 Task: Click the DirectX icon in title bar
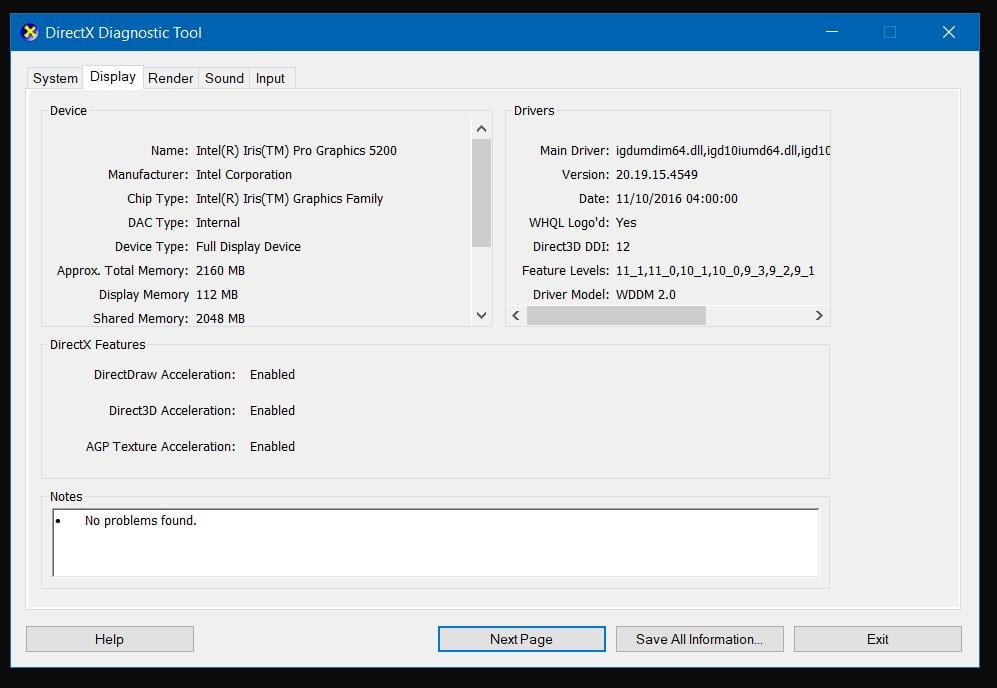tap(29, 32)
